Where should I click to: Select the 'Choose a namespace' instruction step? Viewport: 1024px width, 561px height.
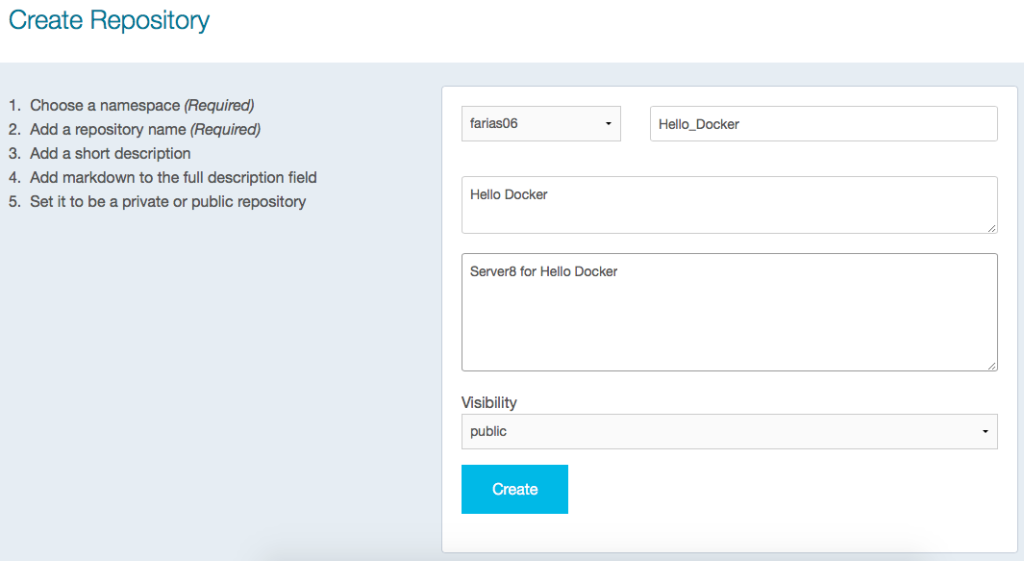click(105, 105)
